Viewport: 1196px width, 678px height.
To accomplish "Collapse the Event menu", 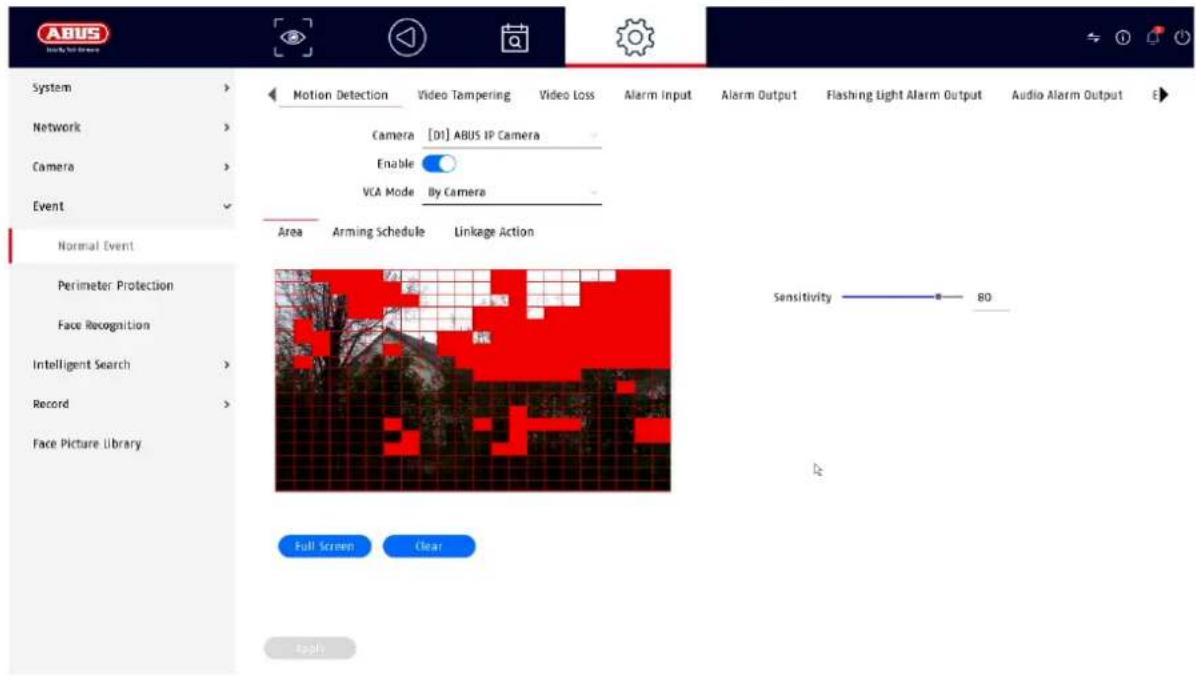I will 123,207.
